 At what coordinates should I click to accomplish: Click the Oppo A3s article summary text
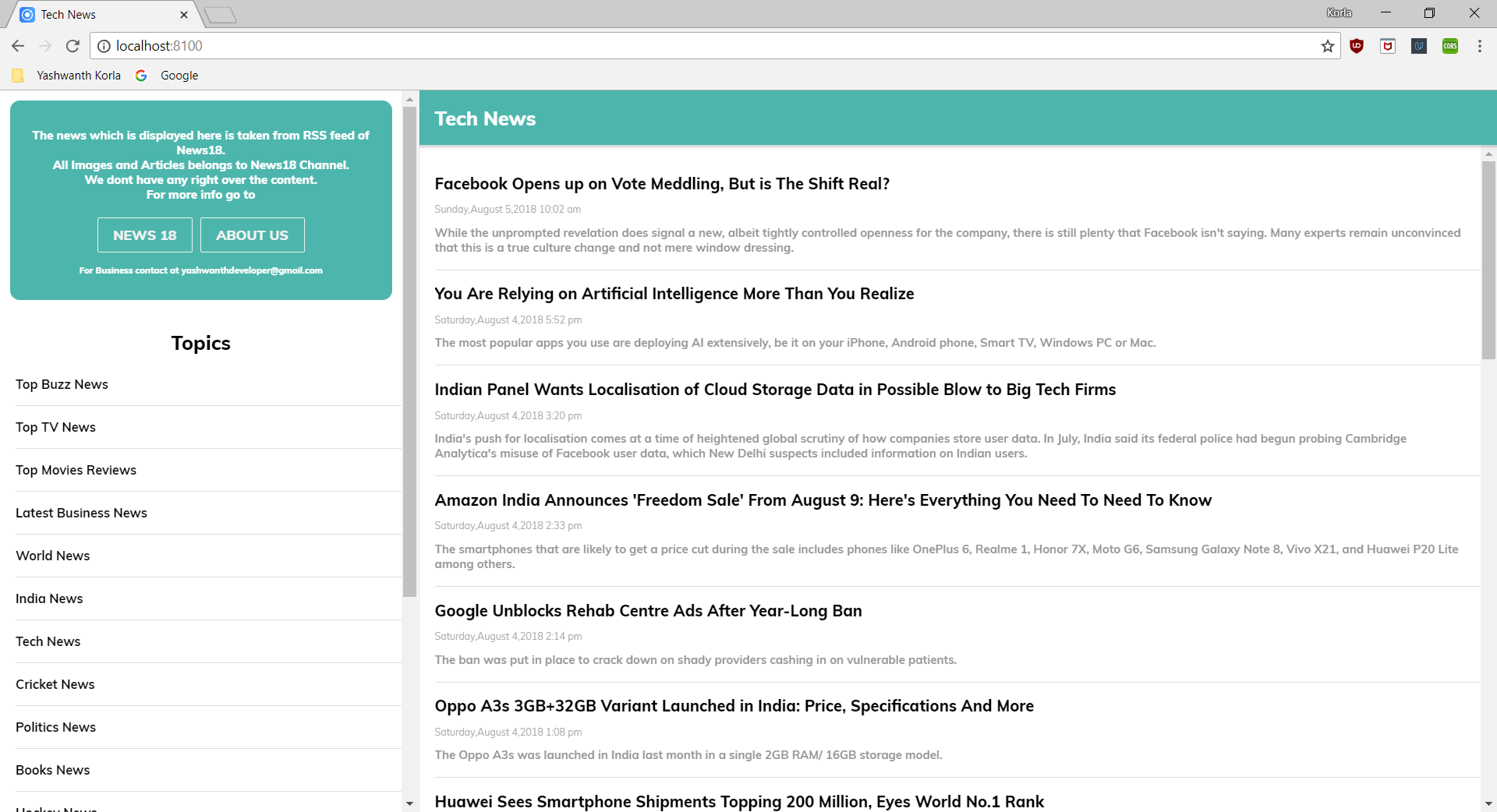point(688,755)
